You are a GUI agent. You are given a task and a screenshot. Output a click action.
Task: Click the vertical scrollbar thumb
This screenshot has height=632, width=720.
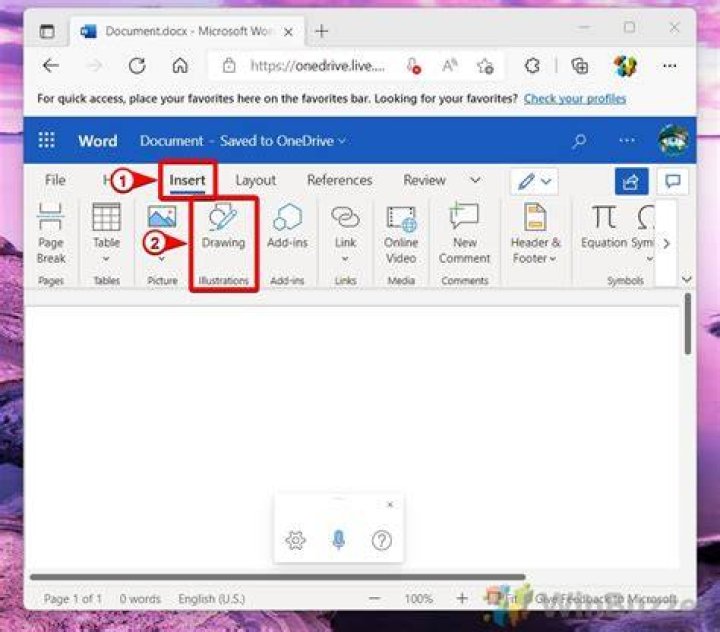tap(687, 324)
